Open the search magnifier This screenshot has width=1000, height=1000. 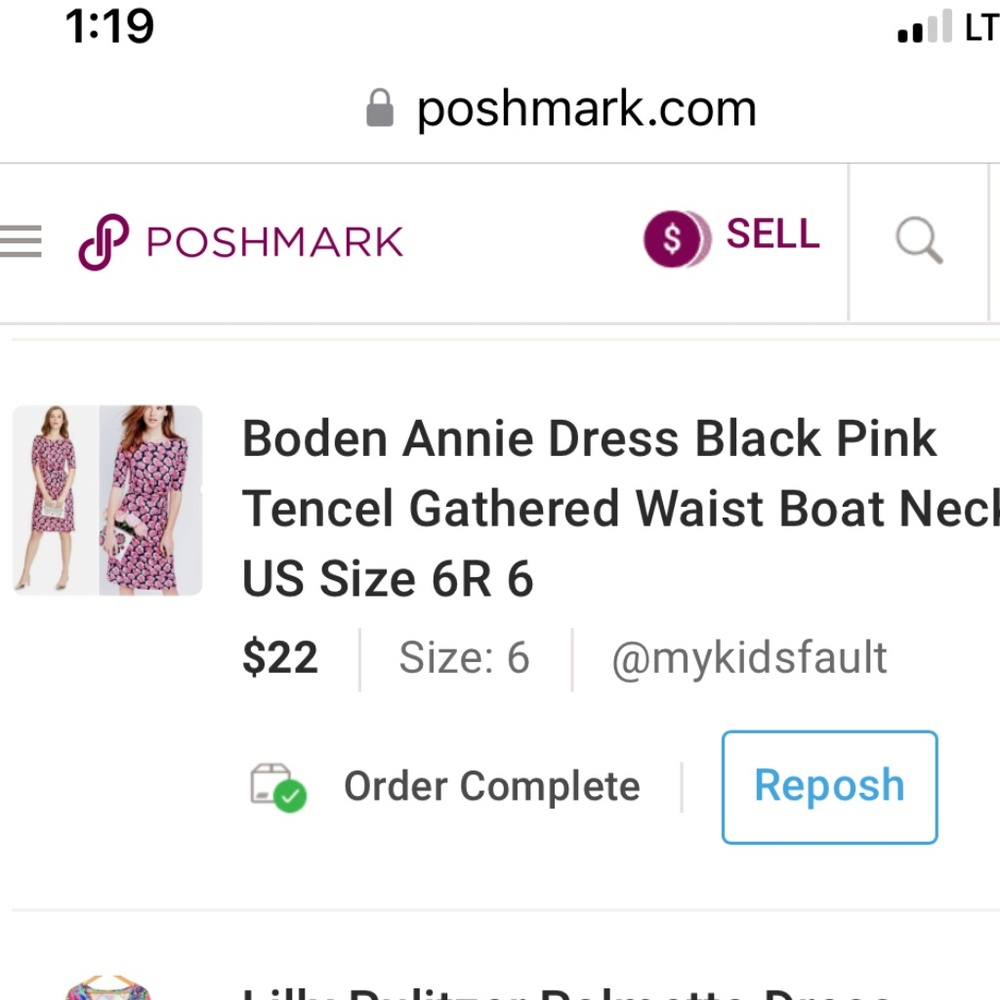click(x=917, y=240)
